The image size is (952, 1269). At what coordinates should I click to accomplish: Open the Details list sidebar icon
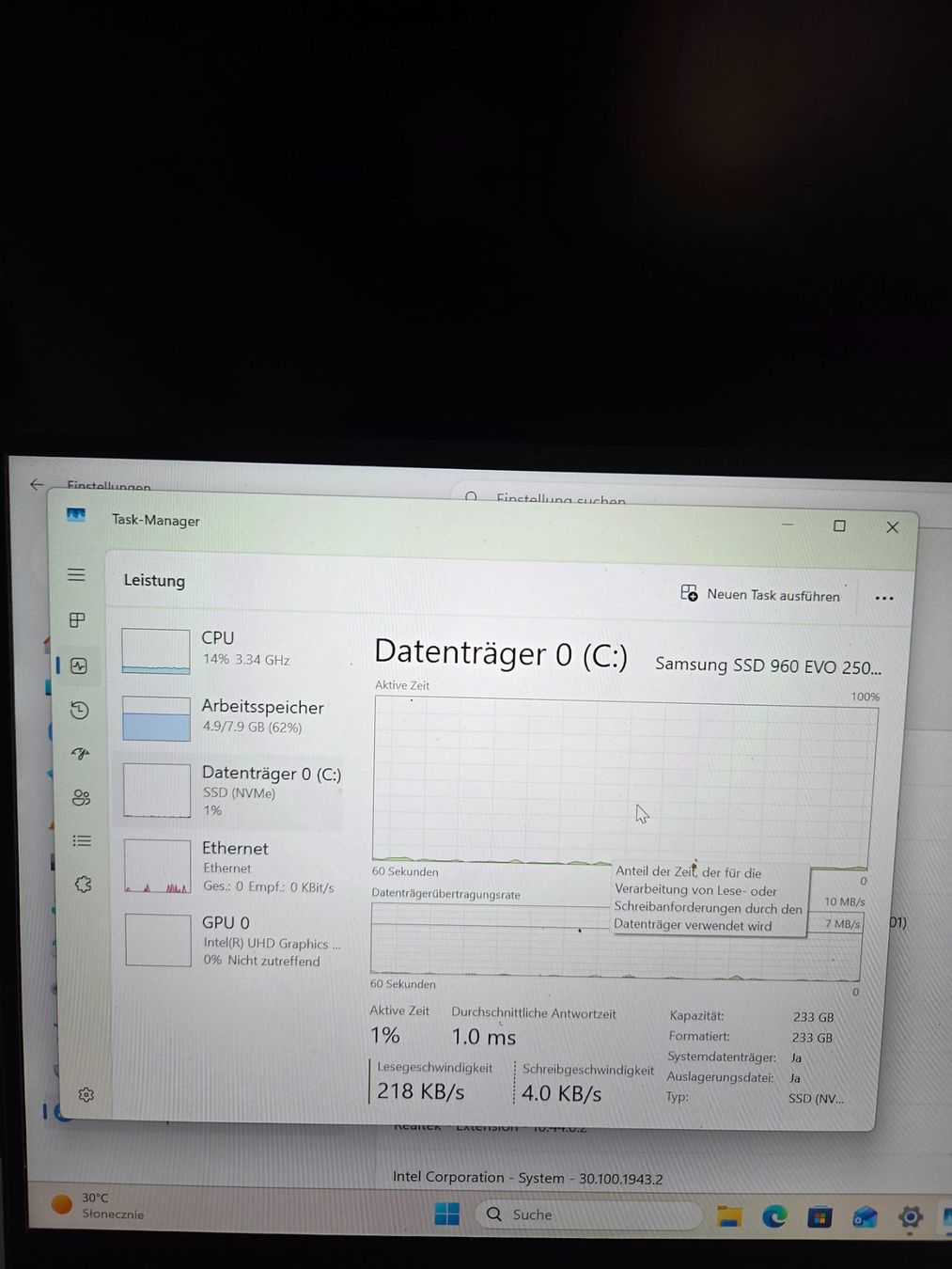83,841
